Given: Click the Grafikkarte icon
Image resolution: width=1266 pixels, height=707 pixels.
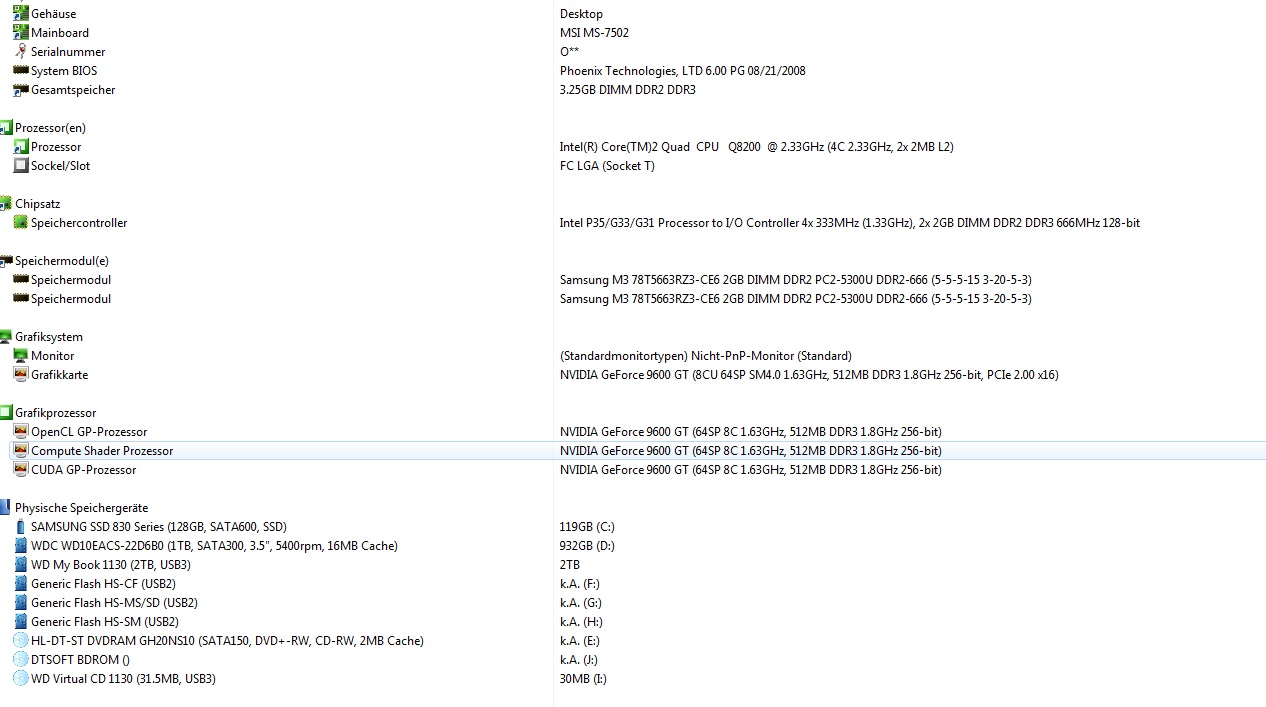Looking at the screenshot, I should pos(21,375).
